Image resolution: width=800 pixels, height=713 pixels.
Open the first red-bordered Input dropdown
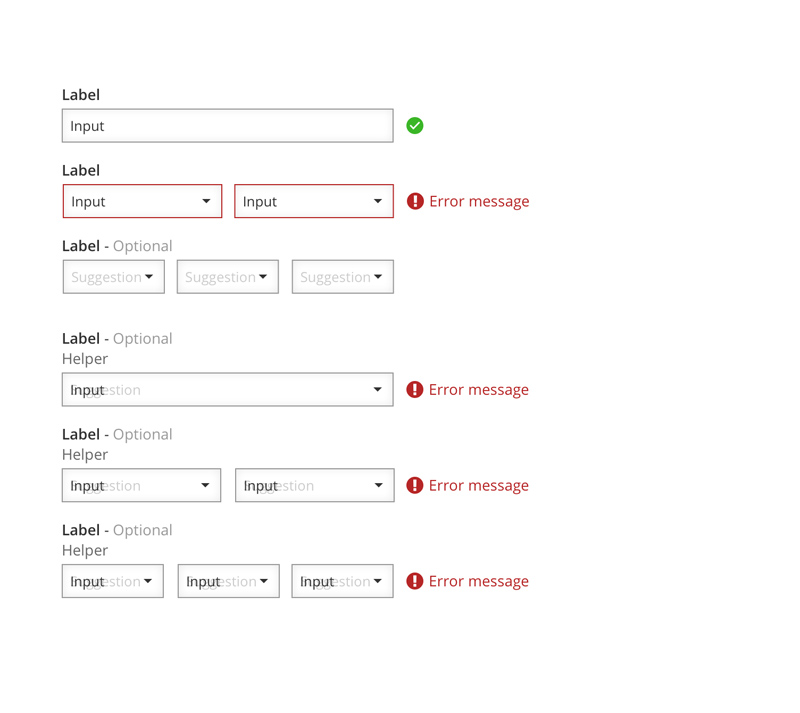[x=142, y=201]
